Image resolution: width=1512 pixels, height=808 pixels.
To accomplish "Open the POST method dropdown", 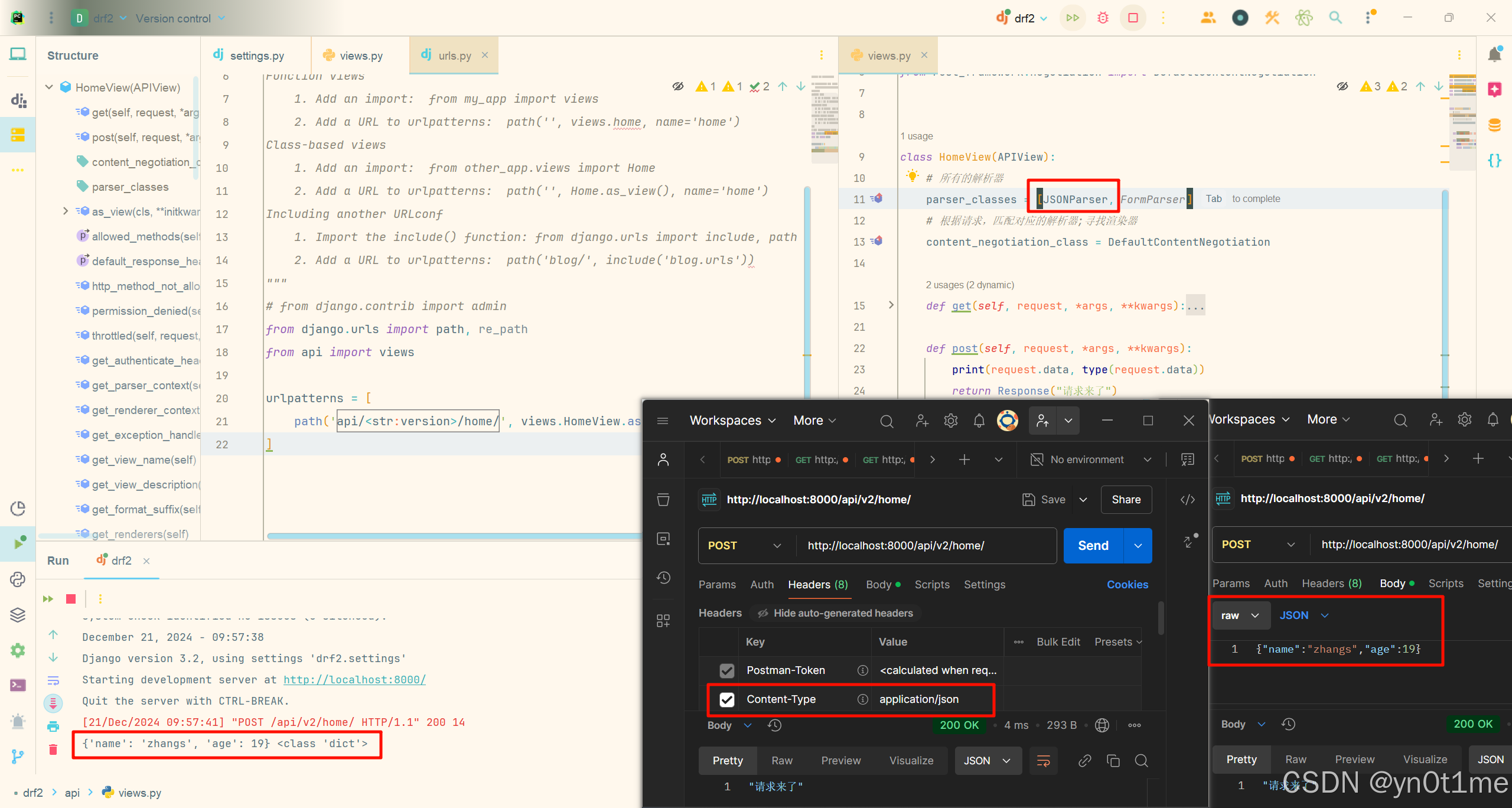I will pos(744,546).
